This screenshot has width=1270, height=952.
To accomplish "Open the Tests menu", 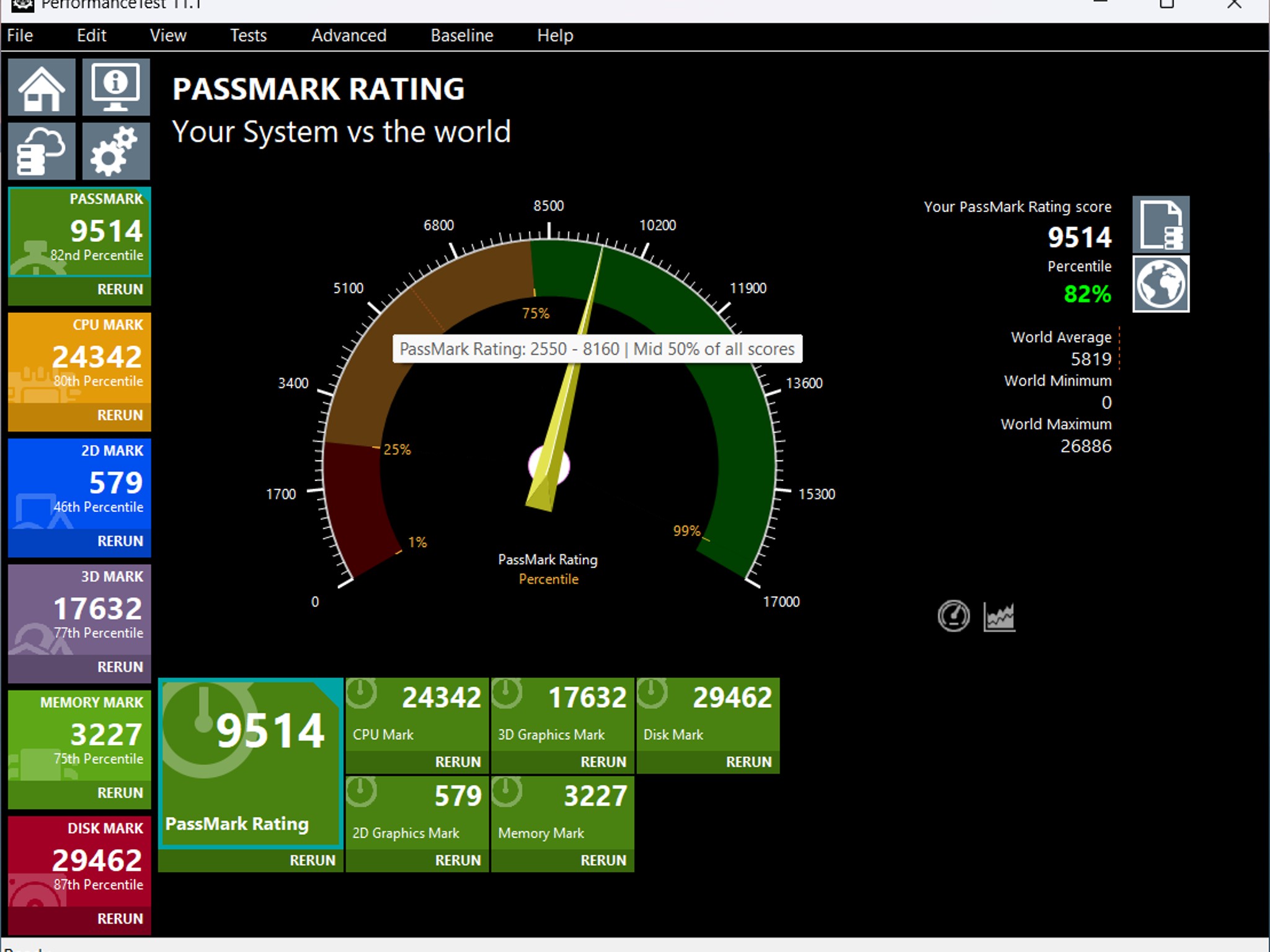I will (248, 36).
